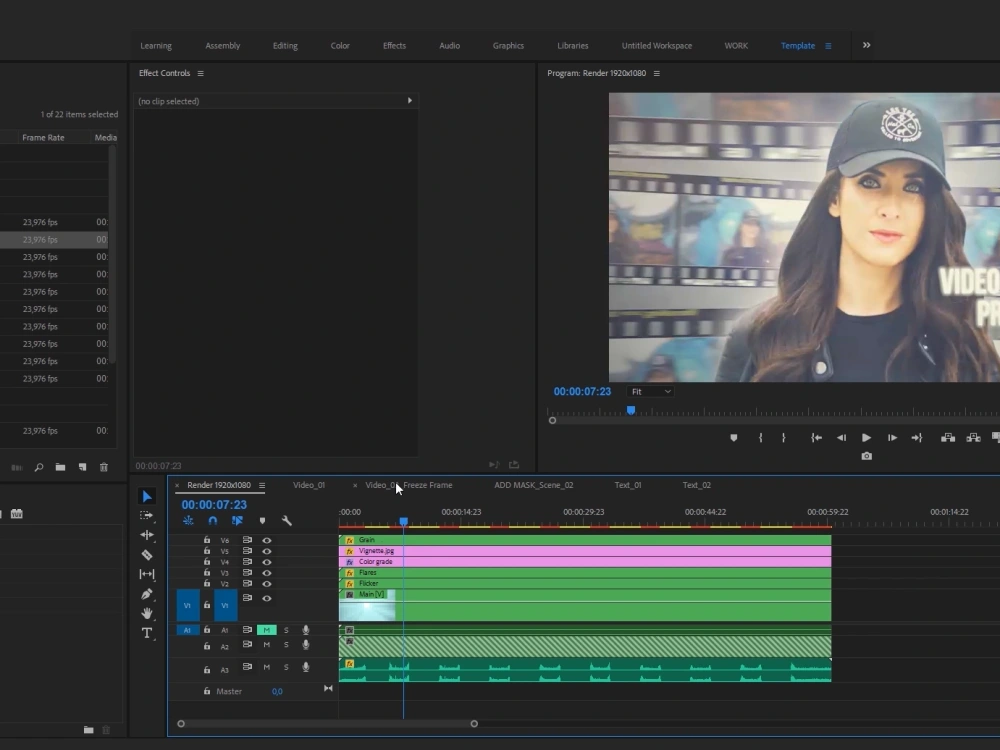Select the Hand tool

tap(147, 614)
